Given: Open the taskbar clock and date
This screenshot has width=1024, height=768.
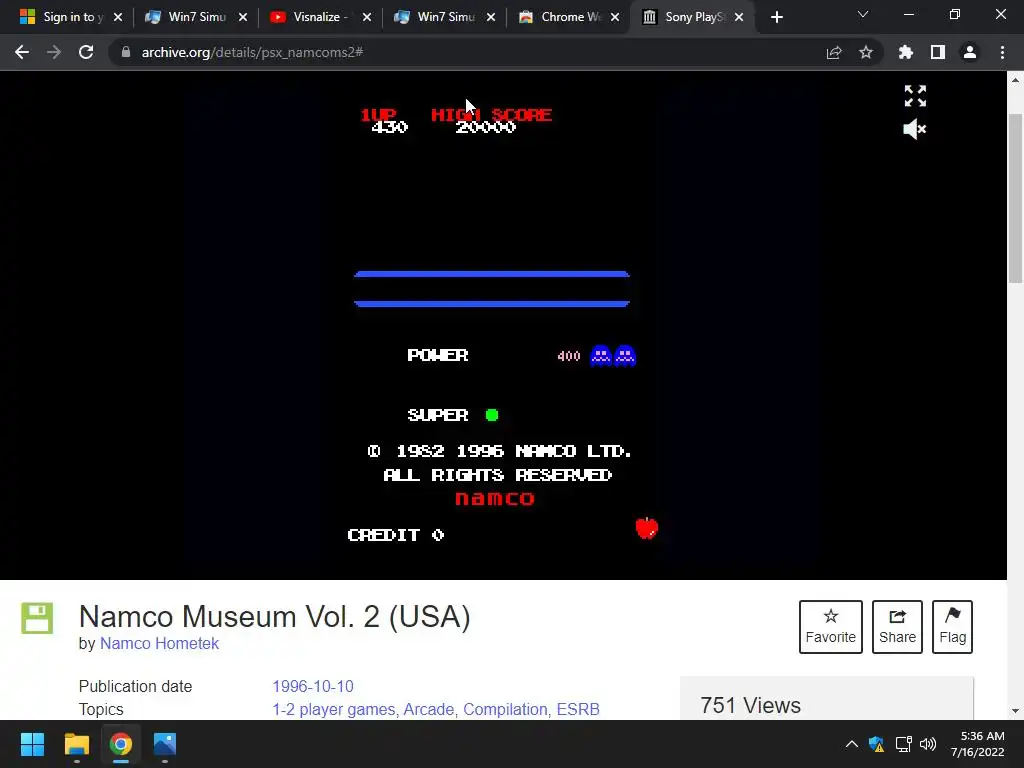Looking at the screenshot, I should tap(978, 744).
